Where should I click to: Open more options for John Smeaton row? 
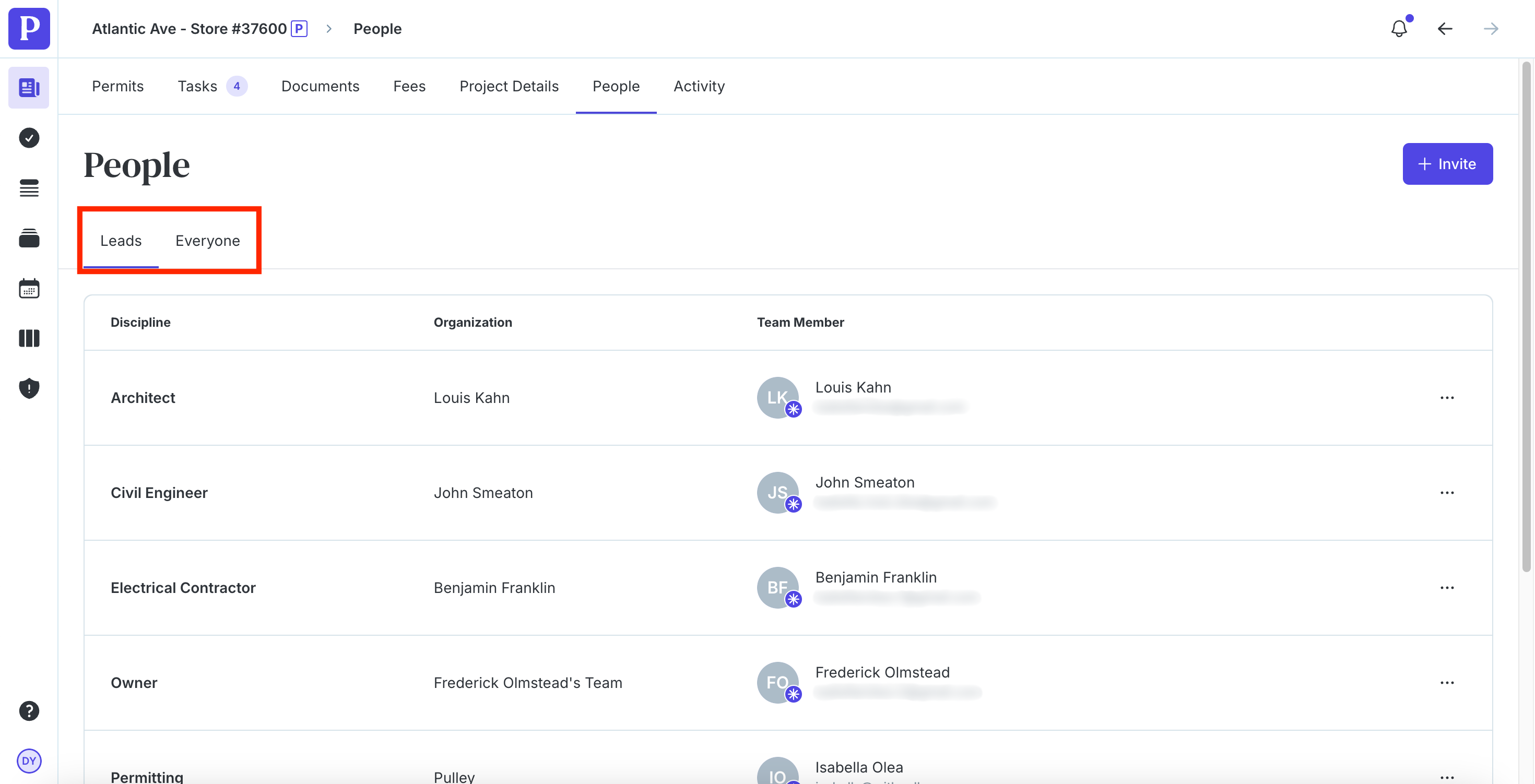pyautogui.click(x=1447, y=493)
